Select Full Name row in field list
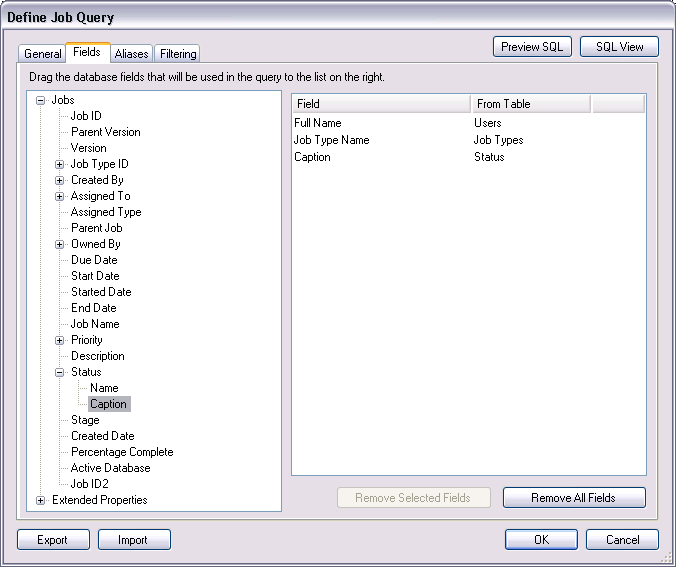The height and width of the screenshot is (567, 676). [318, 123]
